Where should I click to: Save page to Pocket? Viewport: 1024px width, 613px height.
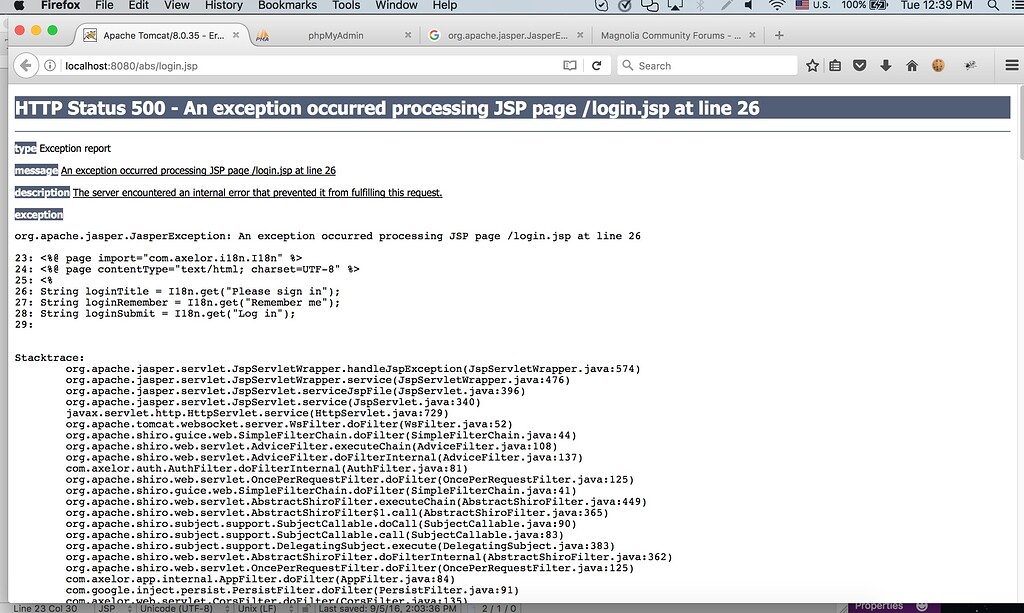[x=860, y=66]
